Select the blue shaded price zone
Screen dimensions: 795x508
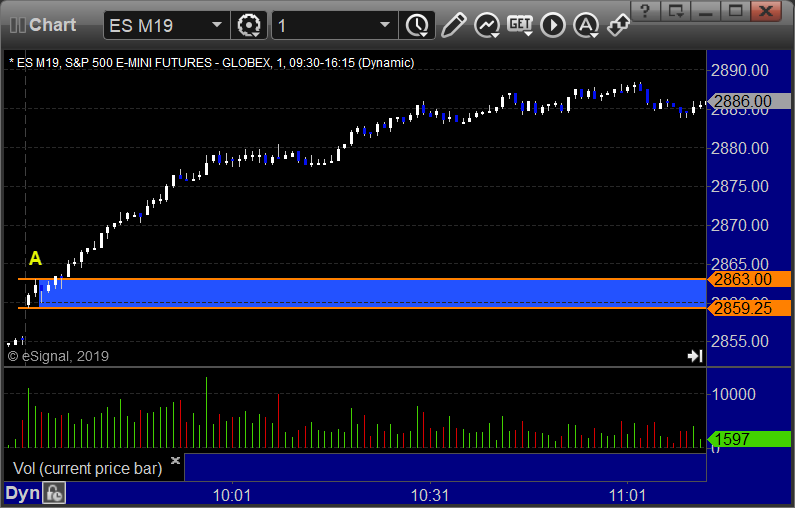tap(373, 294)
